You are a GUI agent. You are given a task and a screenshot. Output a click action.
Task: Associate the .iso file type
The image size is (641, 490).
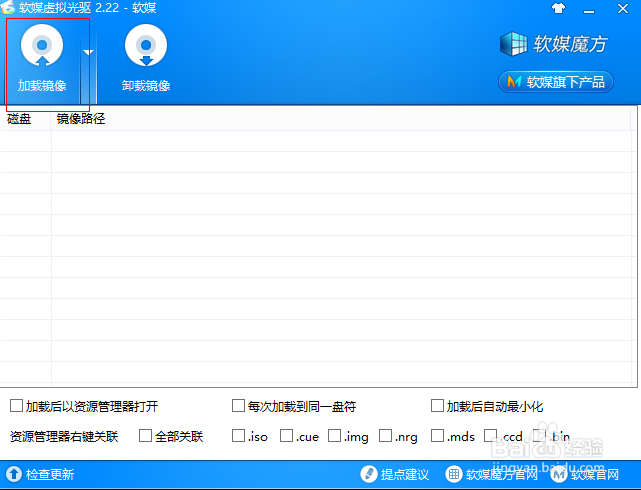pos(238,436)
